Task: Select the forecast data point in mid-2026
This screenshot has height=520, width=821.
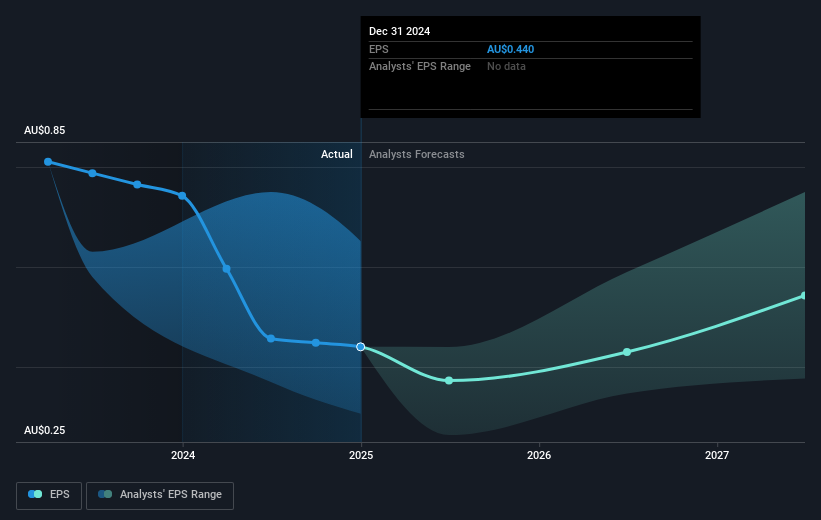Action: [x=627, y=352]
